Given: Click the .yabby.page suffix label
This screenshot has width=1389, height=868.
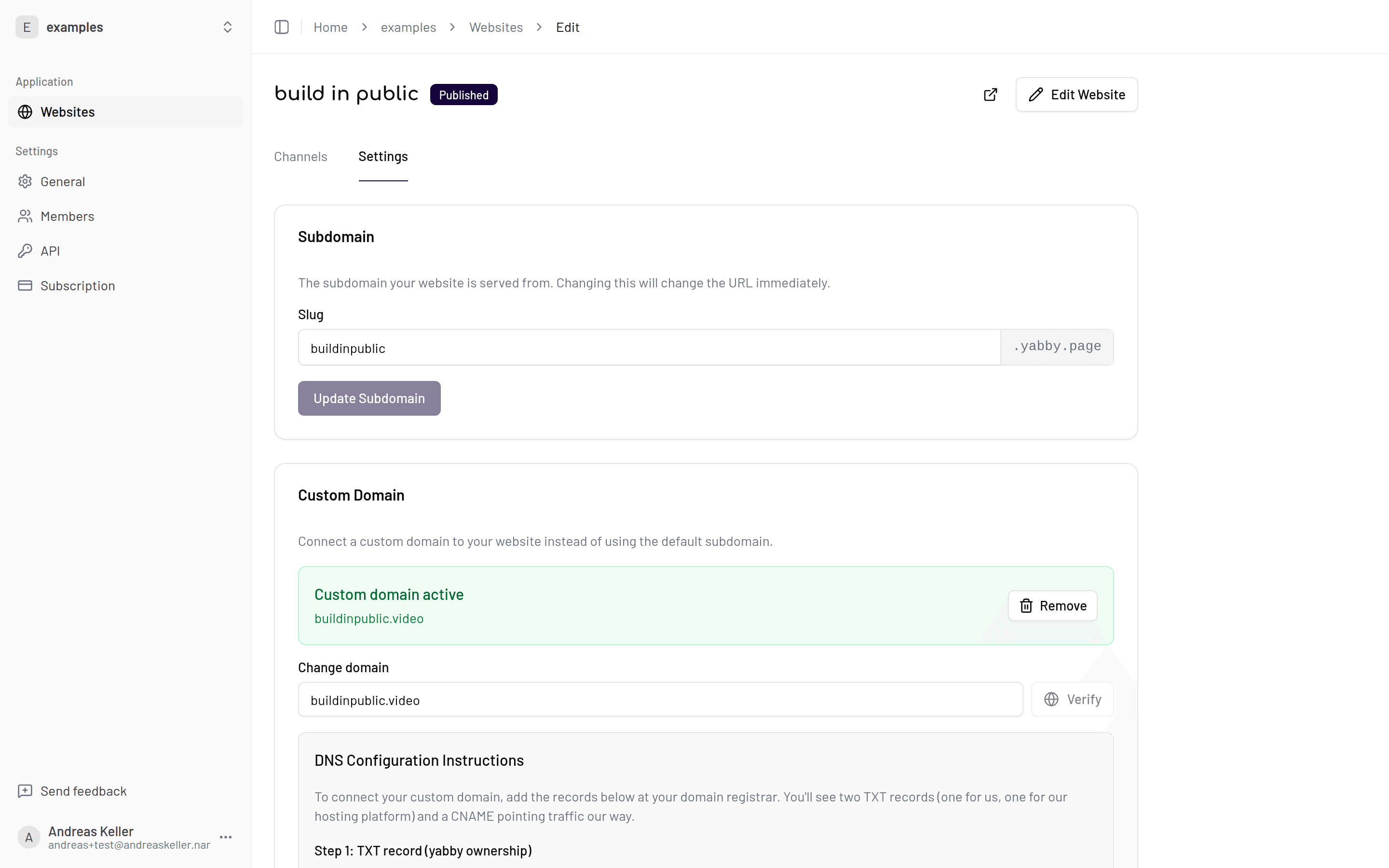Looking at the screenshot, I should (1057, 347).
